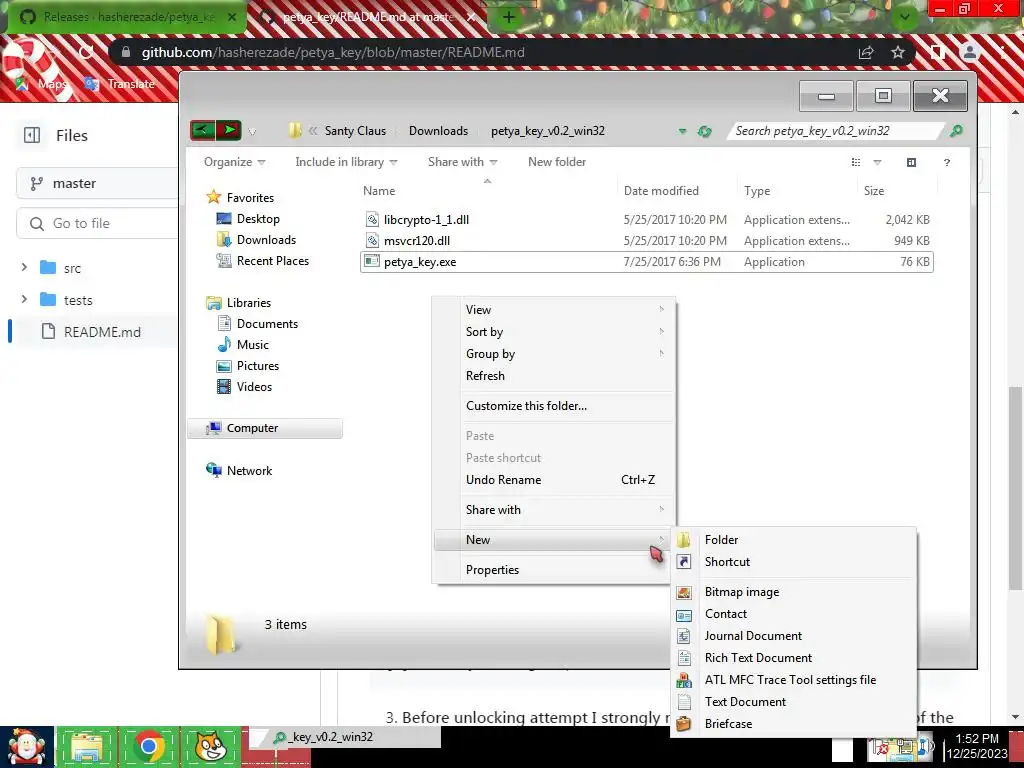Image resolution: width=1024 pixels, height=768 pixels.
Task: Click the change view icon
Action: click(x=856, y=162)
